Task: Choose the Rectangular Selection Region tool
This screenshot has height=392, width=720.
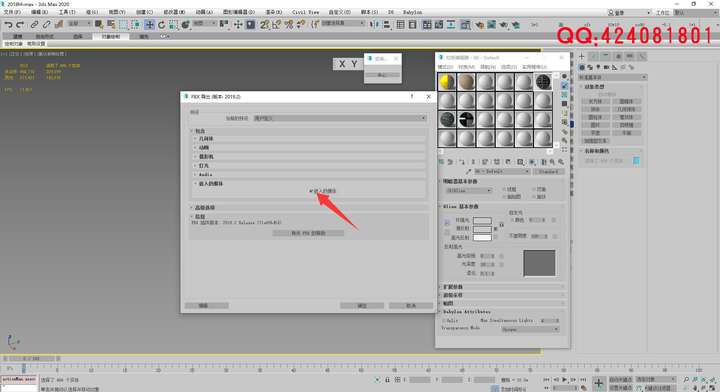Action: tap(124, 24)
